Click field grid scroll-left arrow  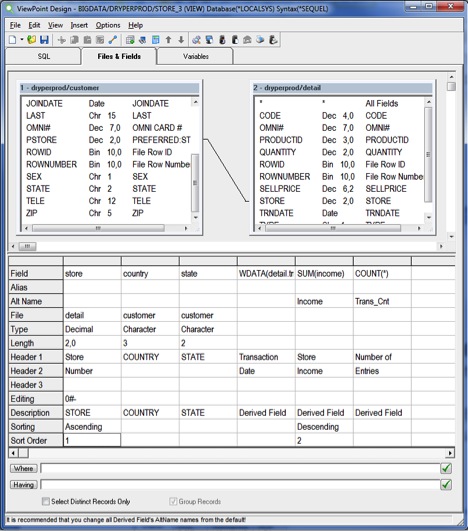pos(13,453)
